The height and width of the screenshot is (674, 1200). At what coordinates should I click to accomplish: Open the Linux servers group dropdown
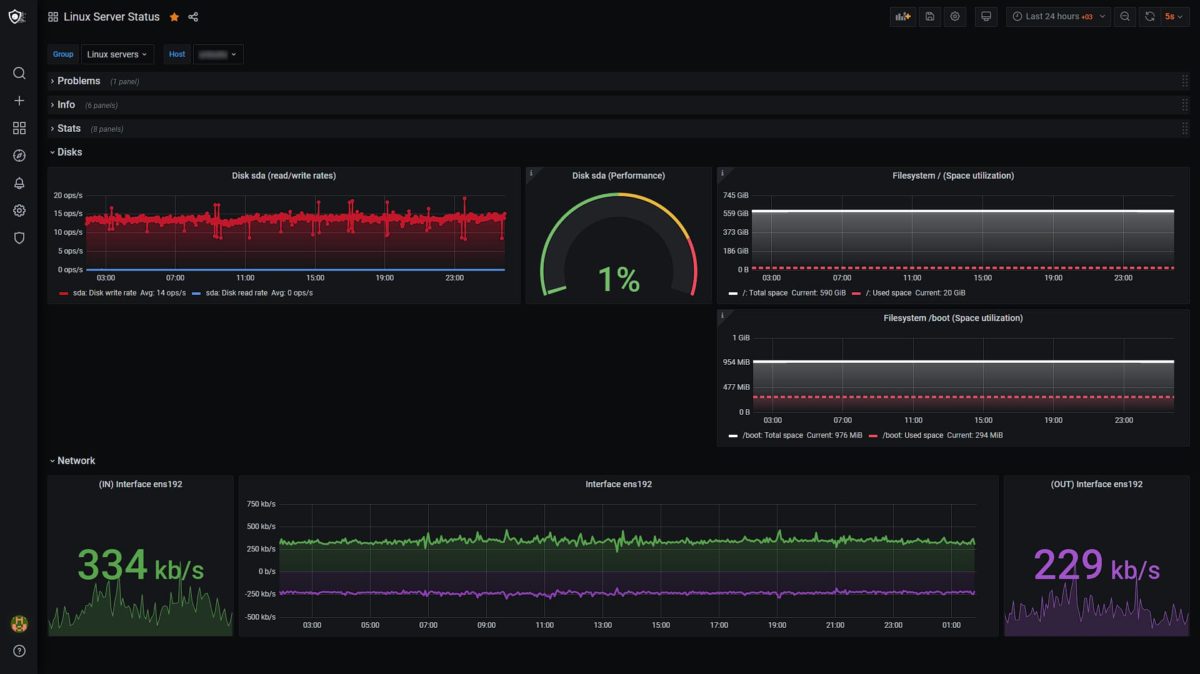(x=116, y=54)
